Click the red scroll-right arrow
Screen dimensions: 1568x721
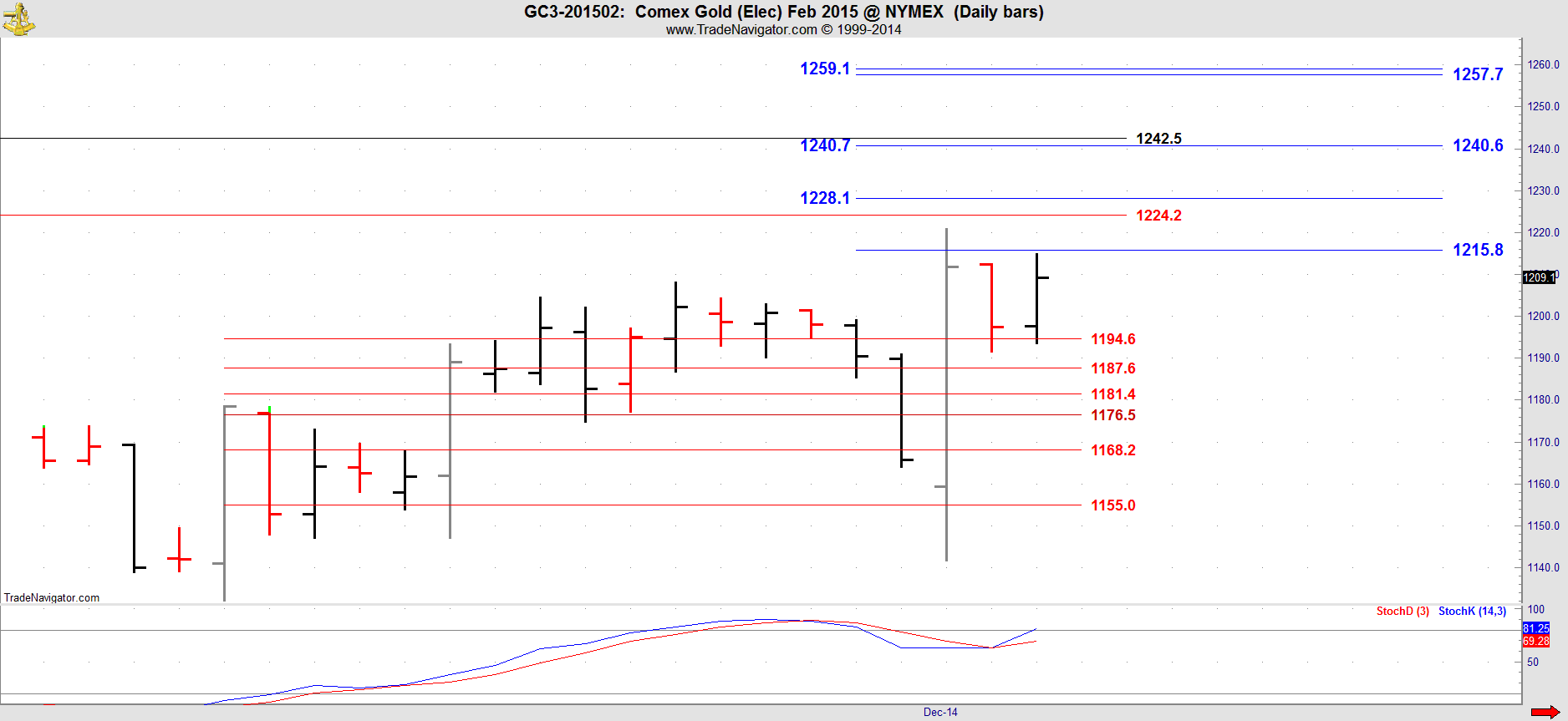[x=1545, y=712]
